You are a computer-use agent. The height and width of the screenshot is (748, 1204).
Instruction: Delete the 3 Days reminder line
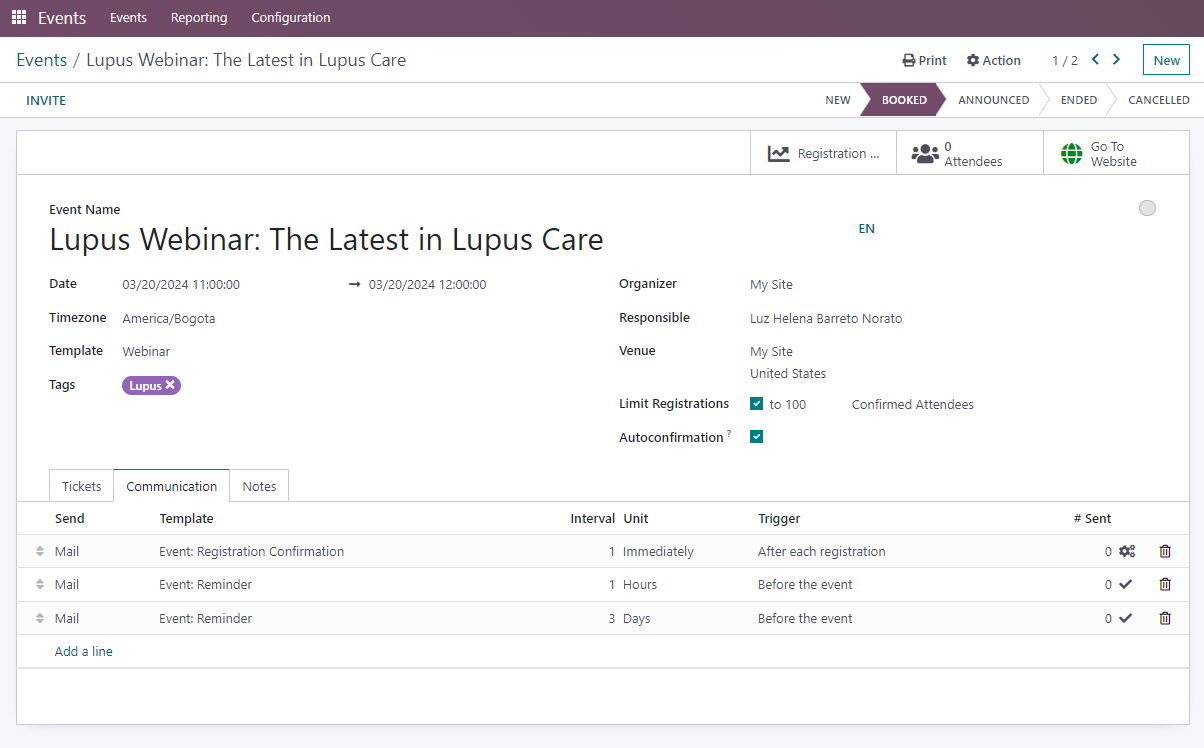[1165, 619]
